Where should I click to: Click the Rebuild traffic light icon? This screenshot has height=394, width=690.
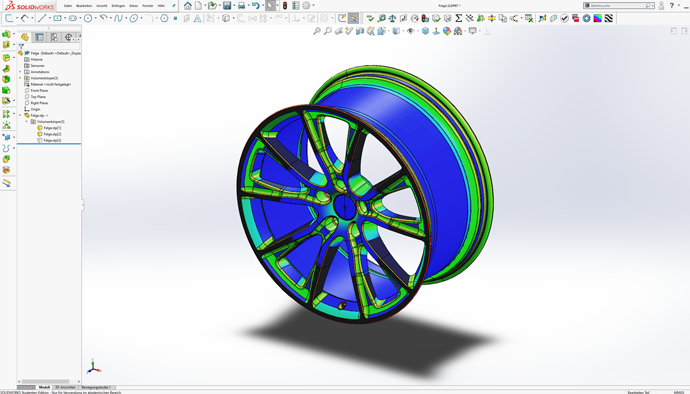click(285, 6)
